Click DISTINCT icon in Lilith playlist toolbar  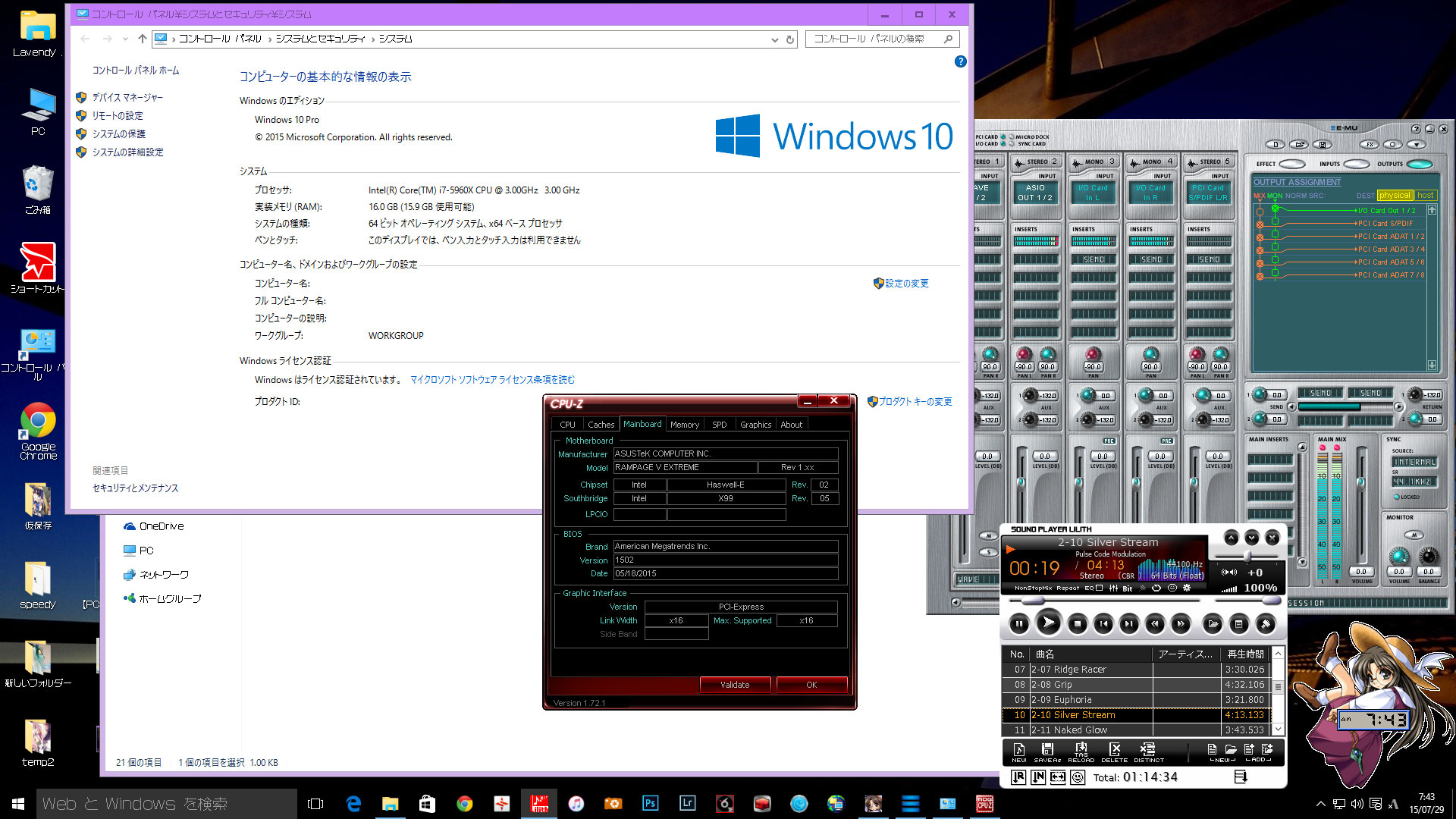(x=1148, y=752)
